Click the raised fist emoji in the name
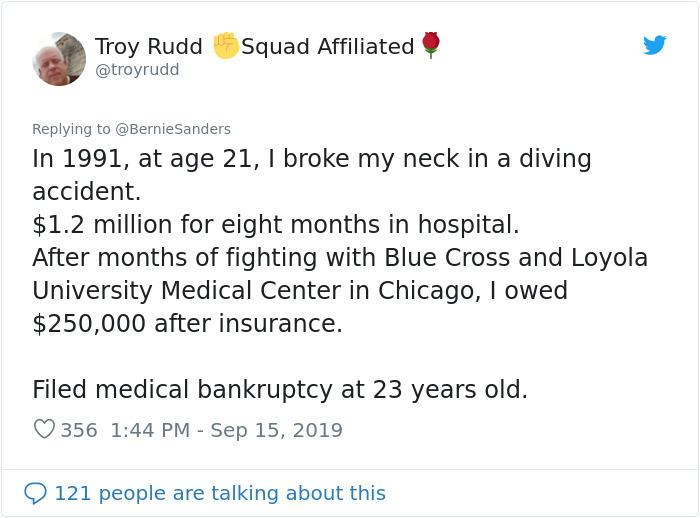 point(226,46)
